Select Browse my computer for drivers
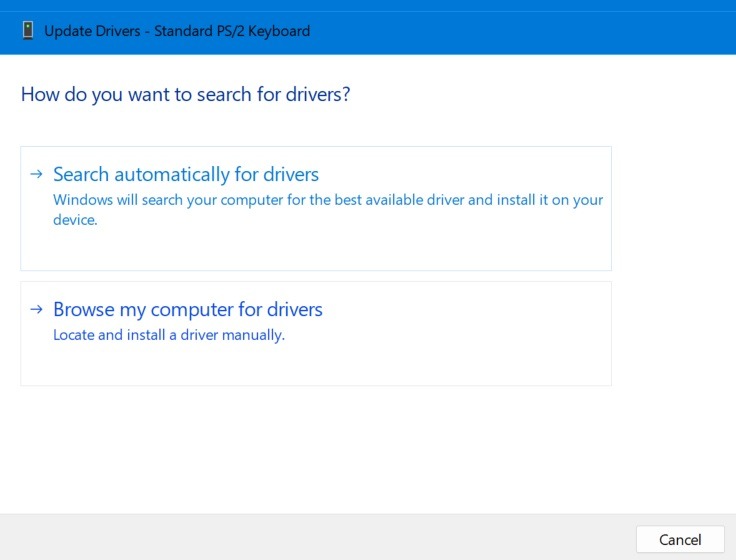 [x=315, y=334]
